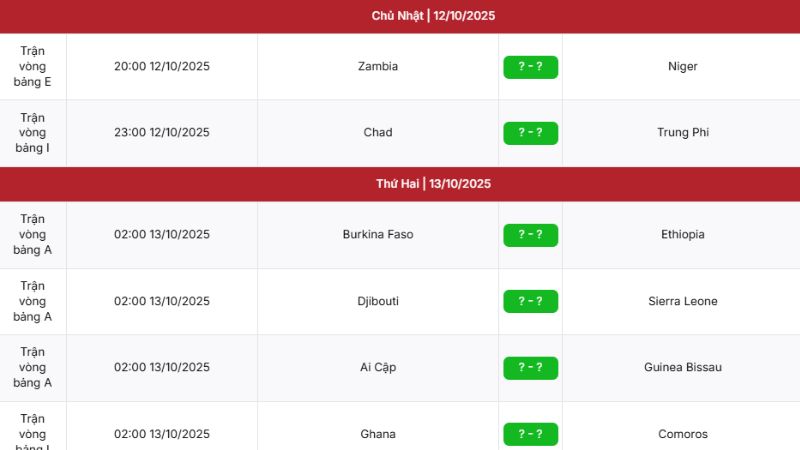Screen dimensions: 800x450
Task: Click Ai Cập vs Guinea Bissau score
Action: coord(530,368)
